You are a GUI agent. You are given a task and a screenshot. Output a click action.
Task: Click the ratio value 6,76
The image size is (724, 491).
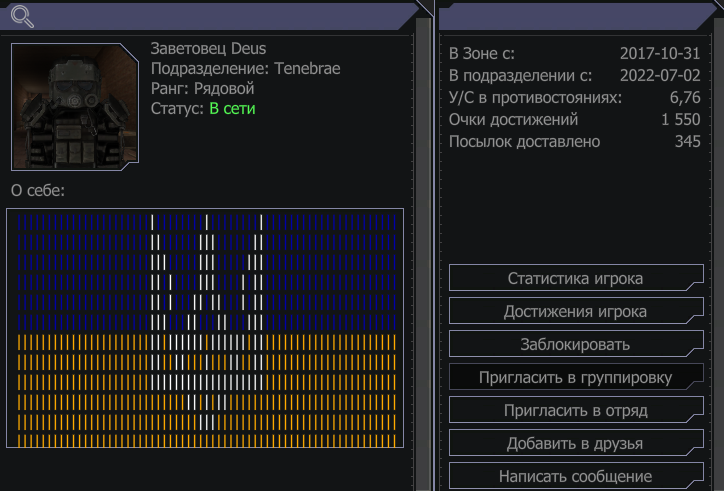coord(685,97)
